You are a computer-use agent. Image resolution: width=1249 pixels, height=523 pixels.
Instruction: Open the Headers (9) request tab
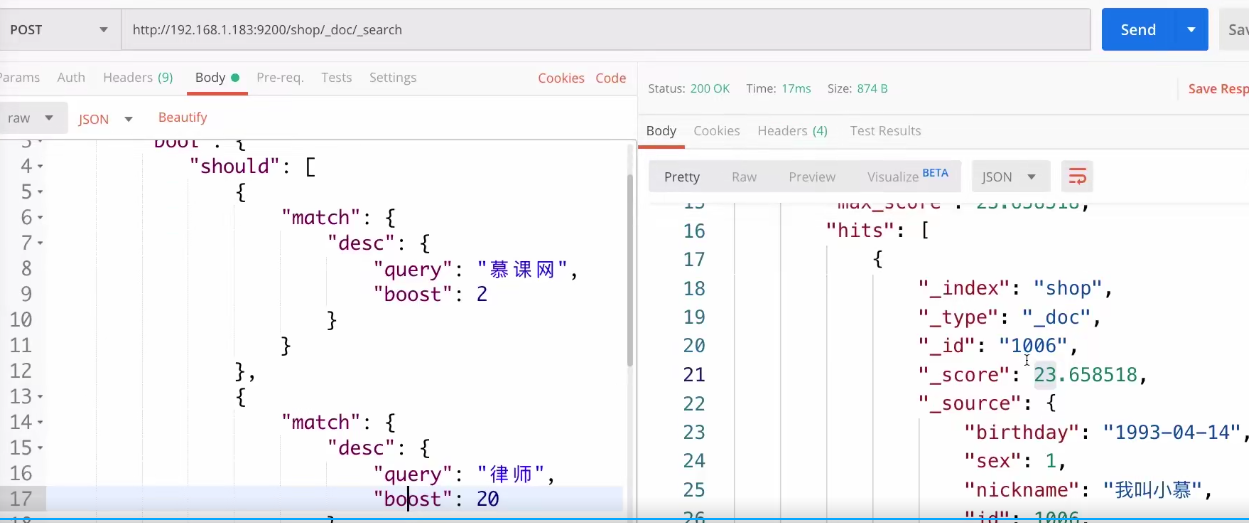click(x=138, y=78)
